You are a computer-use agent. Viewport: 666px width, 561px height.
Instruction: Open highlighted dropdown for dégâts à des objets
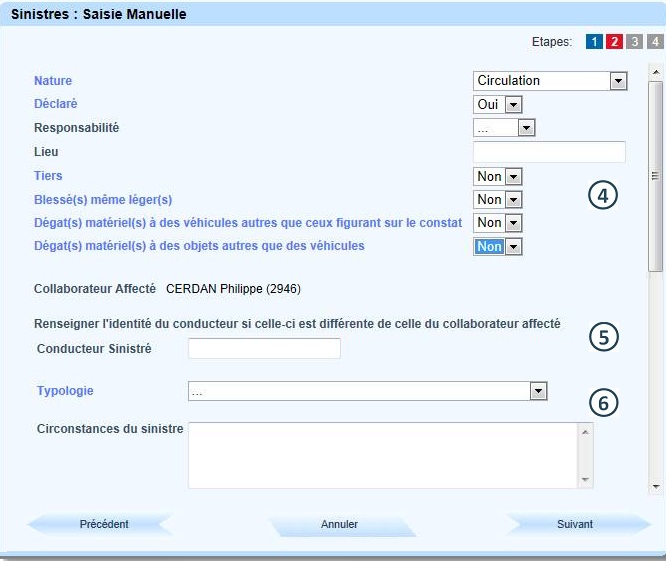(x=498, y=247)
